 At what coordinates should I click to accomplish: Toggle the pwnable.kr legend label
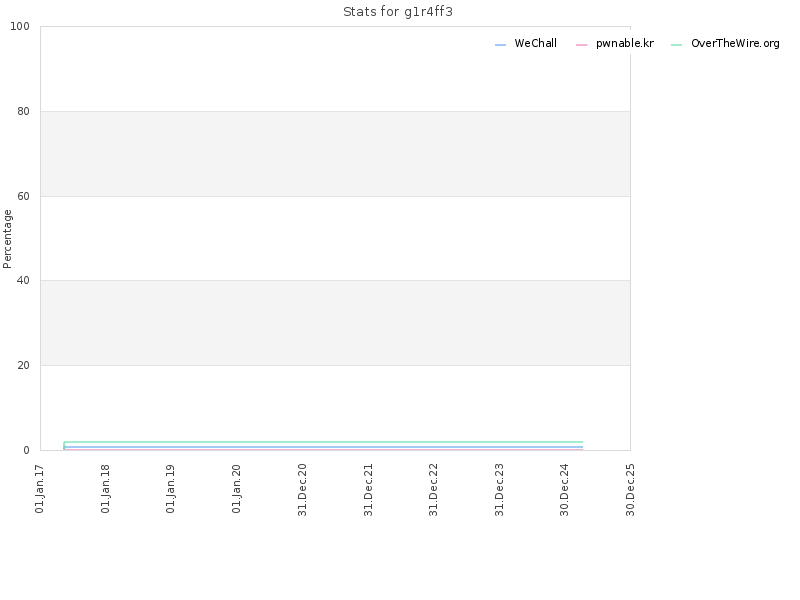click(624, 43)
